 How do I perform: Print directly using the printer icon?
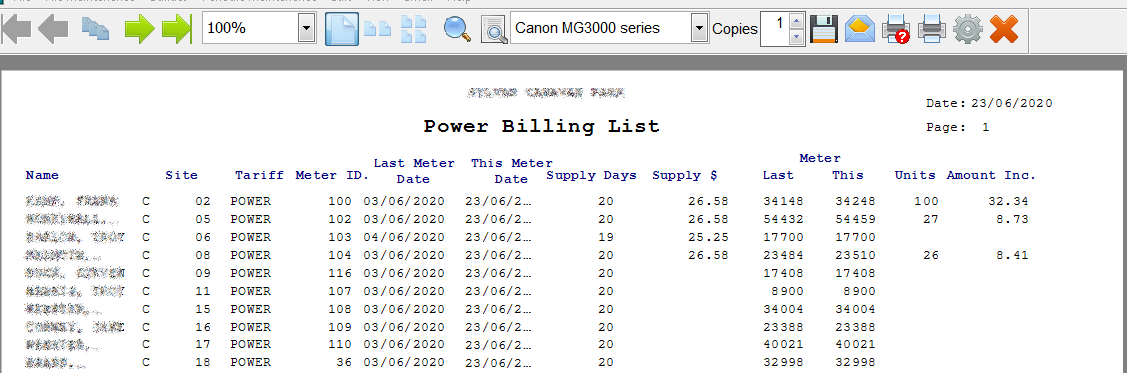click(x=932, y=29)
